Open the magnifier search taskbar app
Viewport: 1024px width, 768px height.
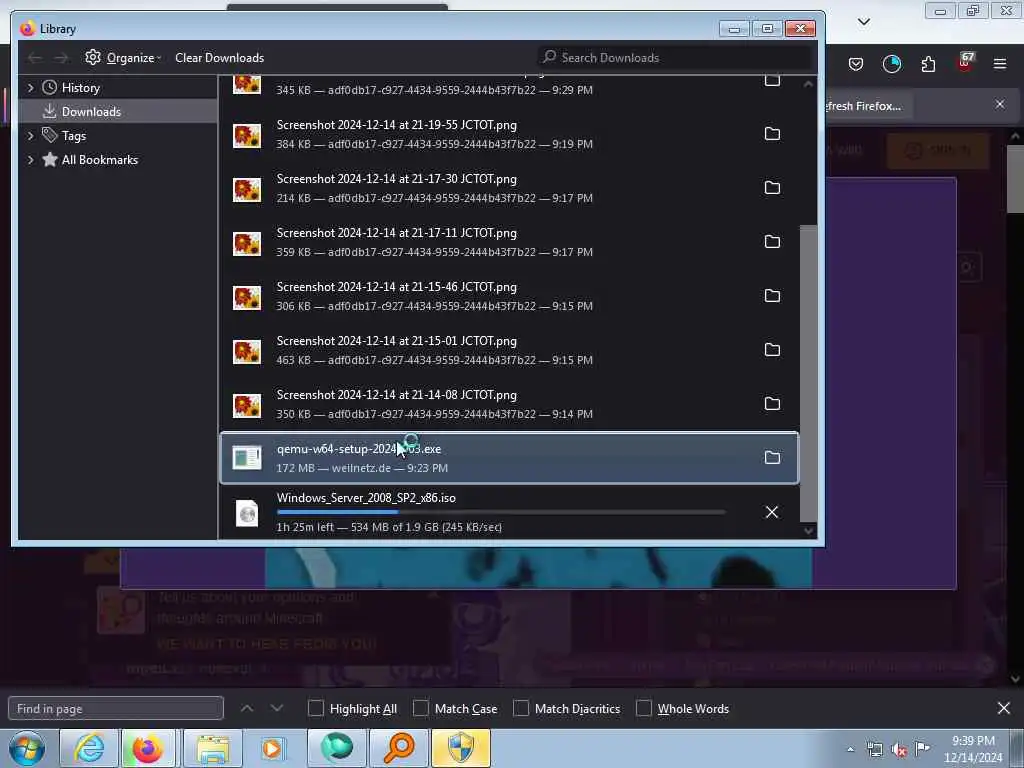click(399, 748)
